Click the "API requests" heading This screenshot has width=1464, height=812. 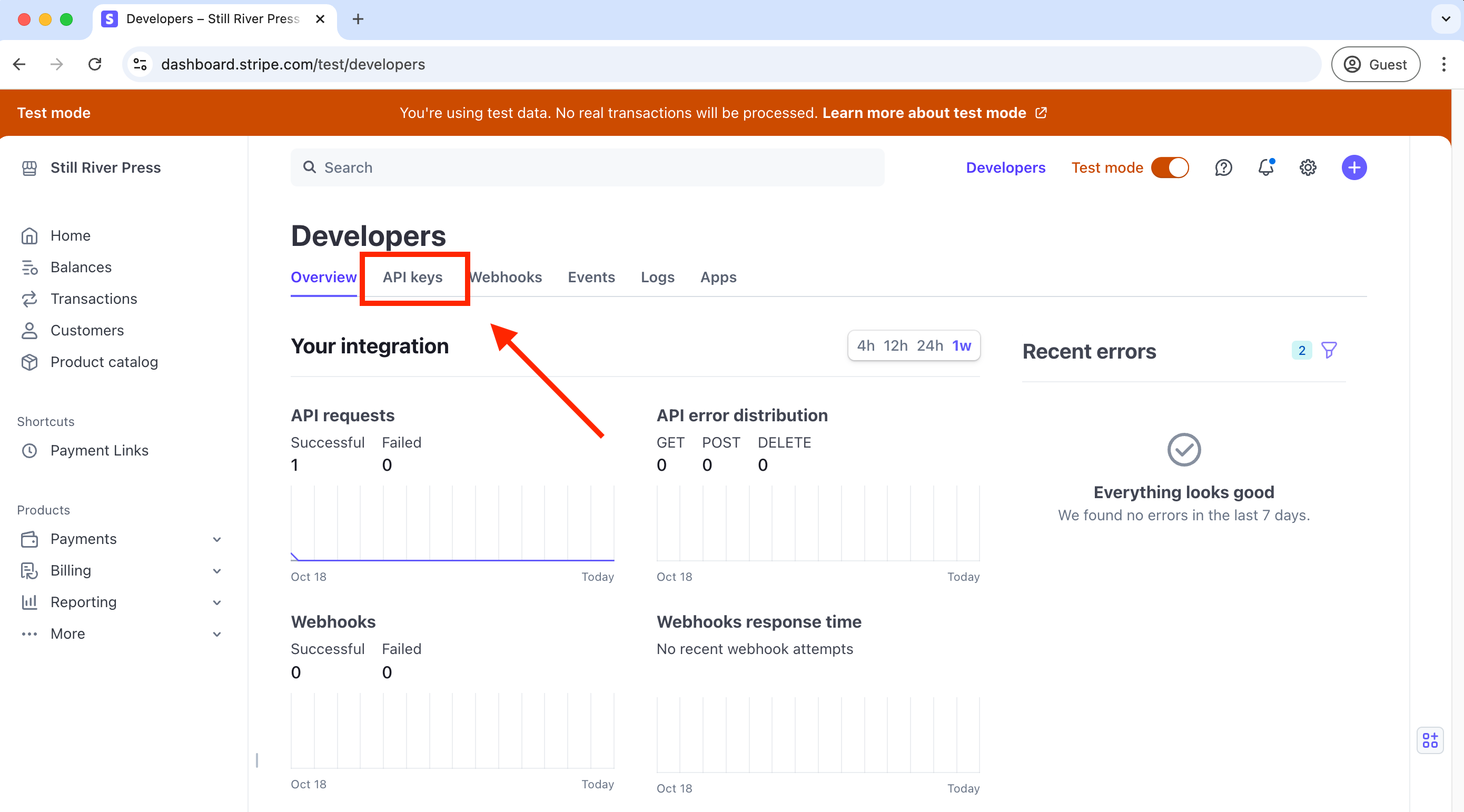tap(343, 415)
